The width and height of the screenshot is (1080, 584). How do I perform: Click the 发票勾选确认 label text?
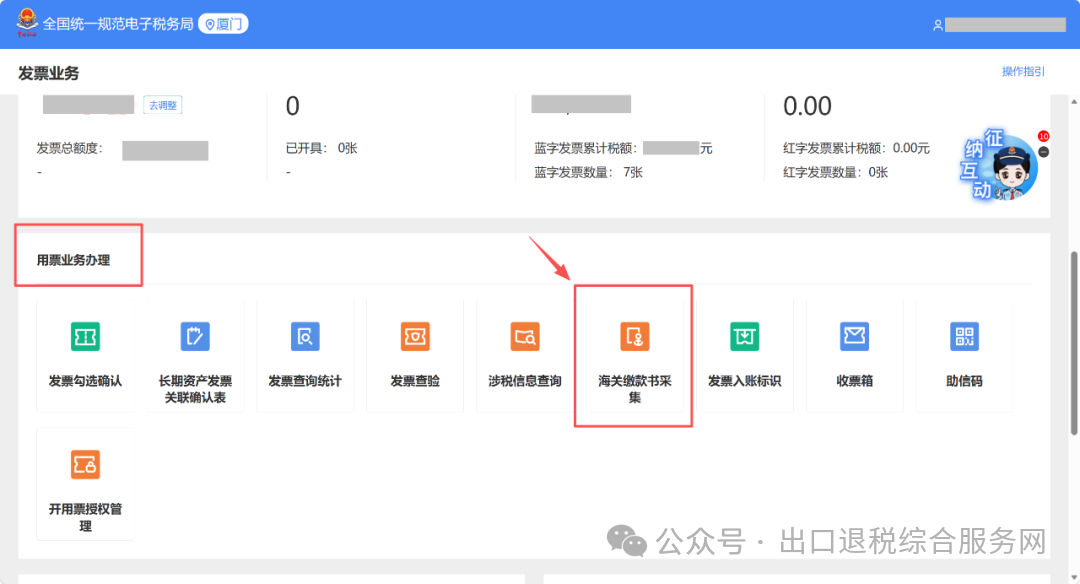[85, 381]
